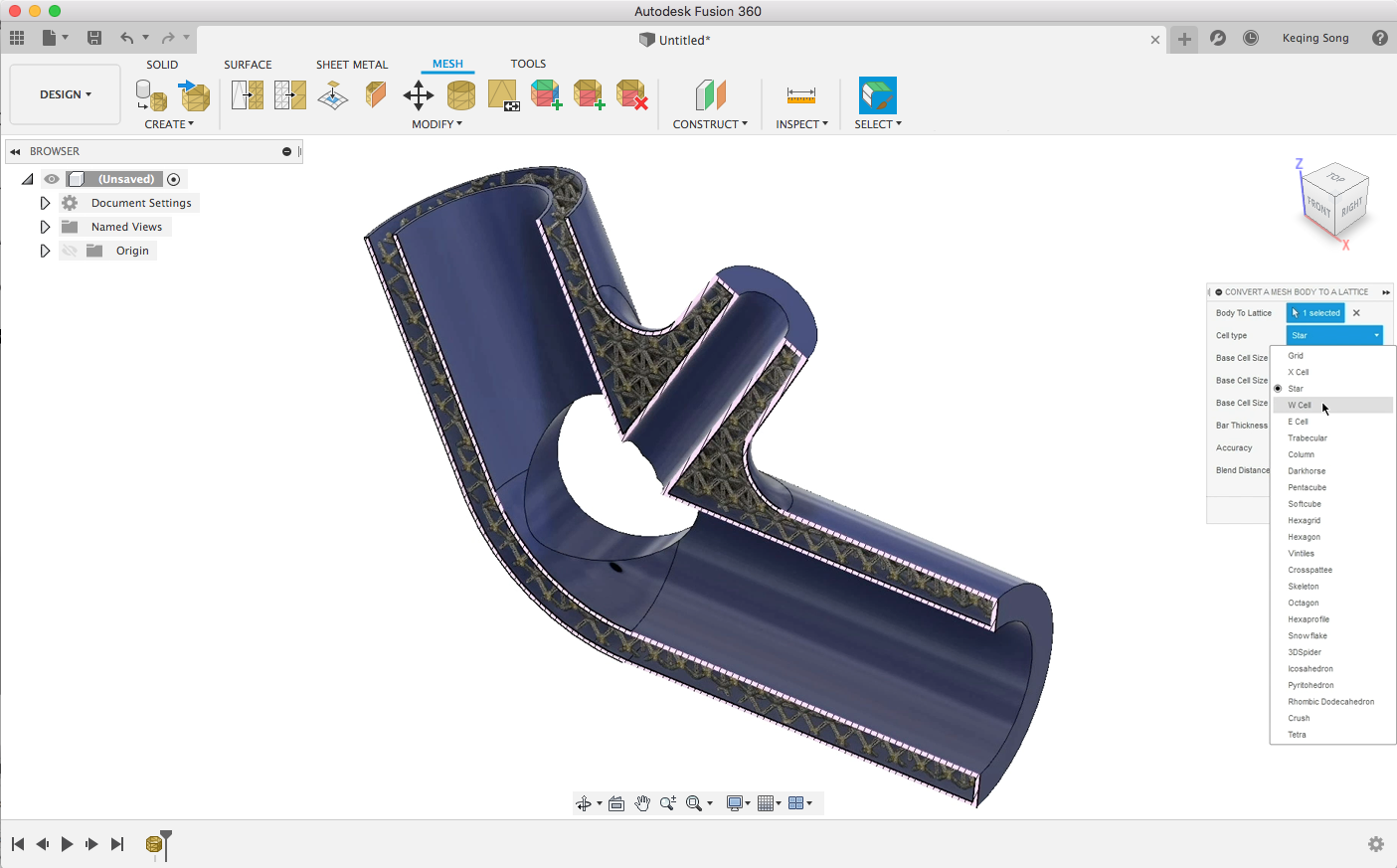The width and height of the screenshot is (1397, 868).
Task: Click the Delete Faces tool icon
Action: [631, 95]
